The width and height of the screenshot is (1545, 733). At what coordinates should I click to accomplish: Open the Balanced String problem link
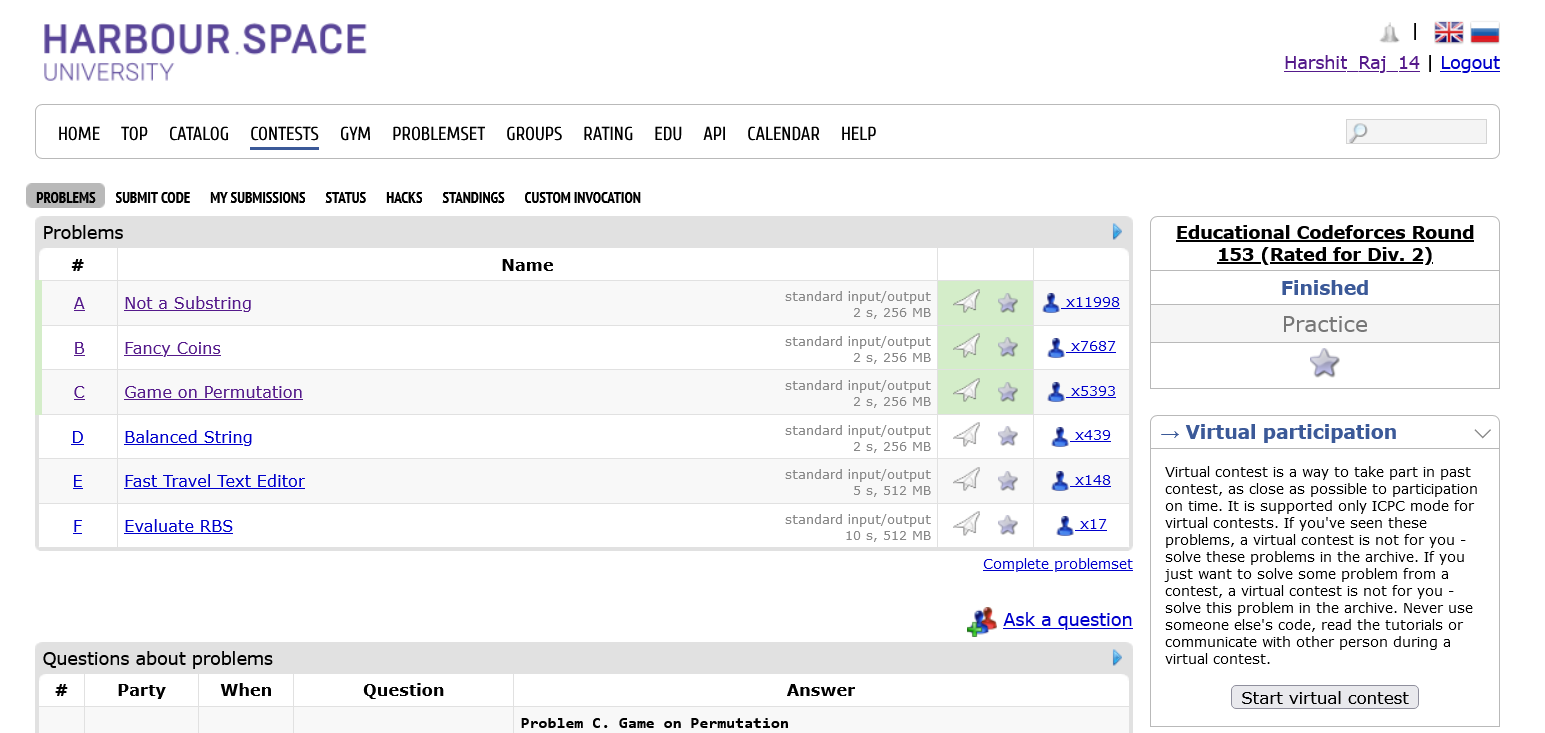[x=188, y=437]
